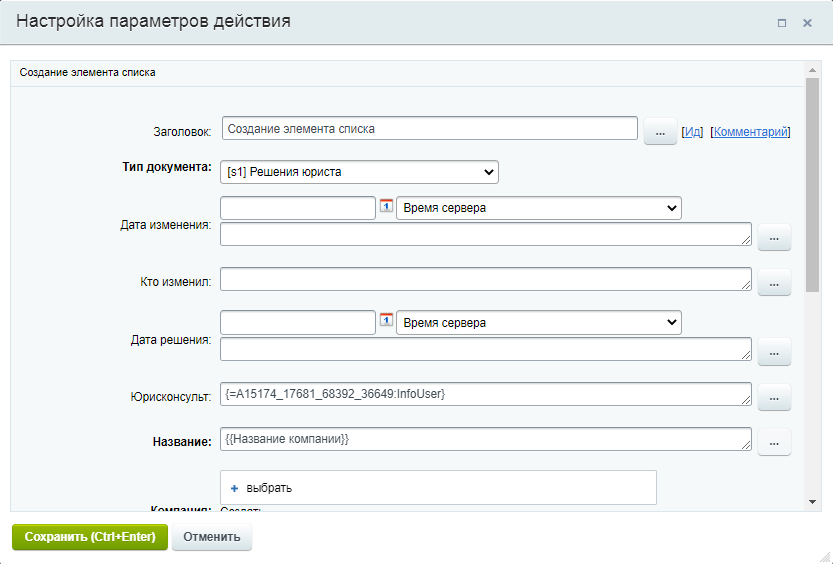Click the Отменить button
The image size is (833, 564).
coord(212,537)
